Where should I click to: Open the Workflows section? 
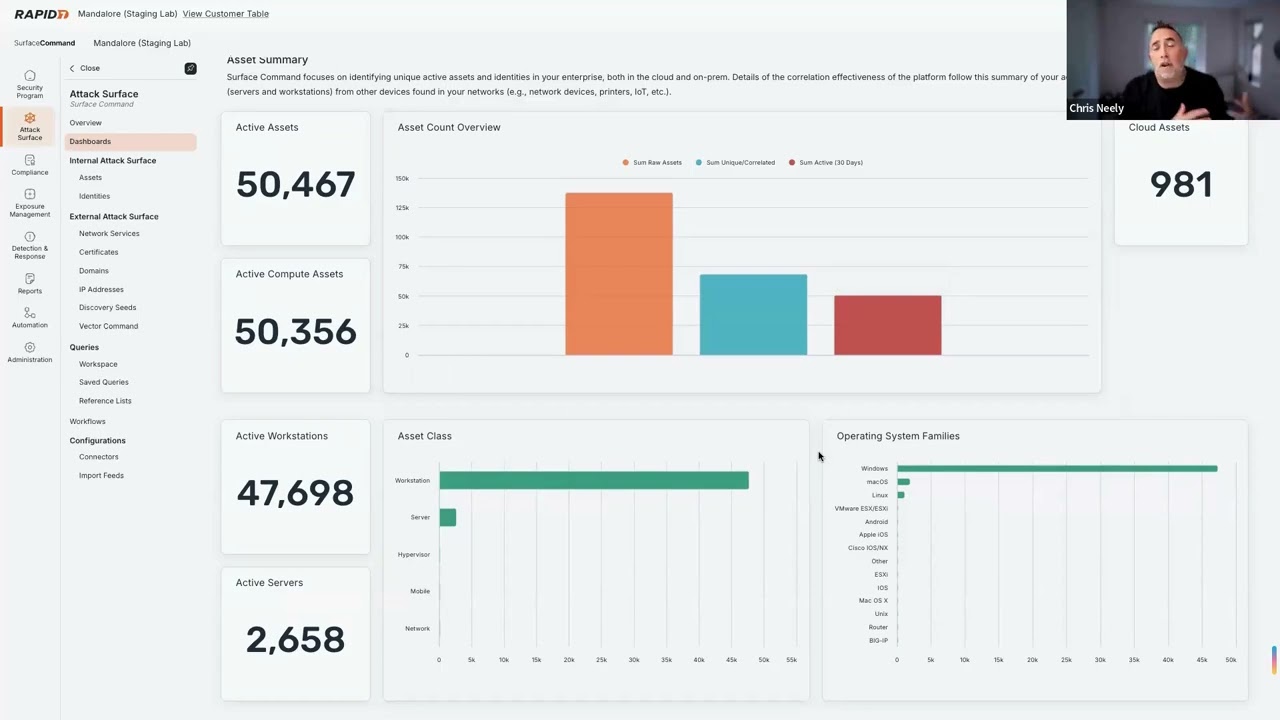87,422
